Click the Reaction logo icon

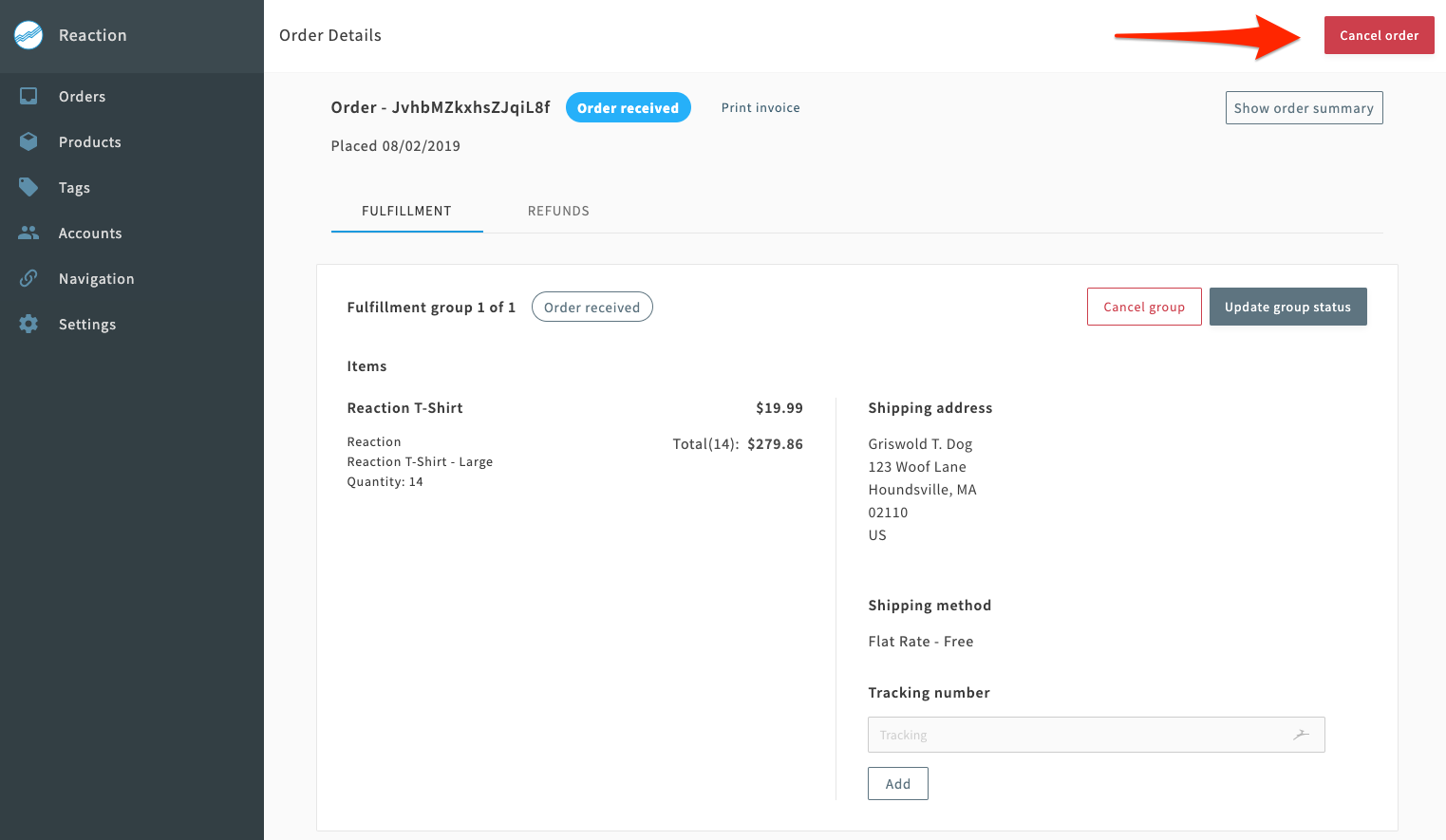28,35
